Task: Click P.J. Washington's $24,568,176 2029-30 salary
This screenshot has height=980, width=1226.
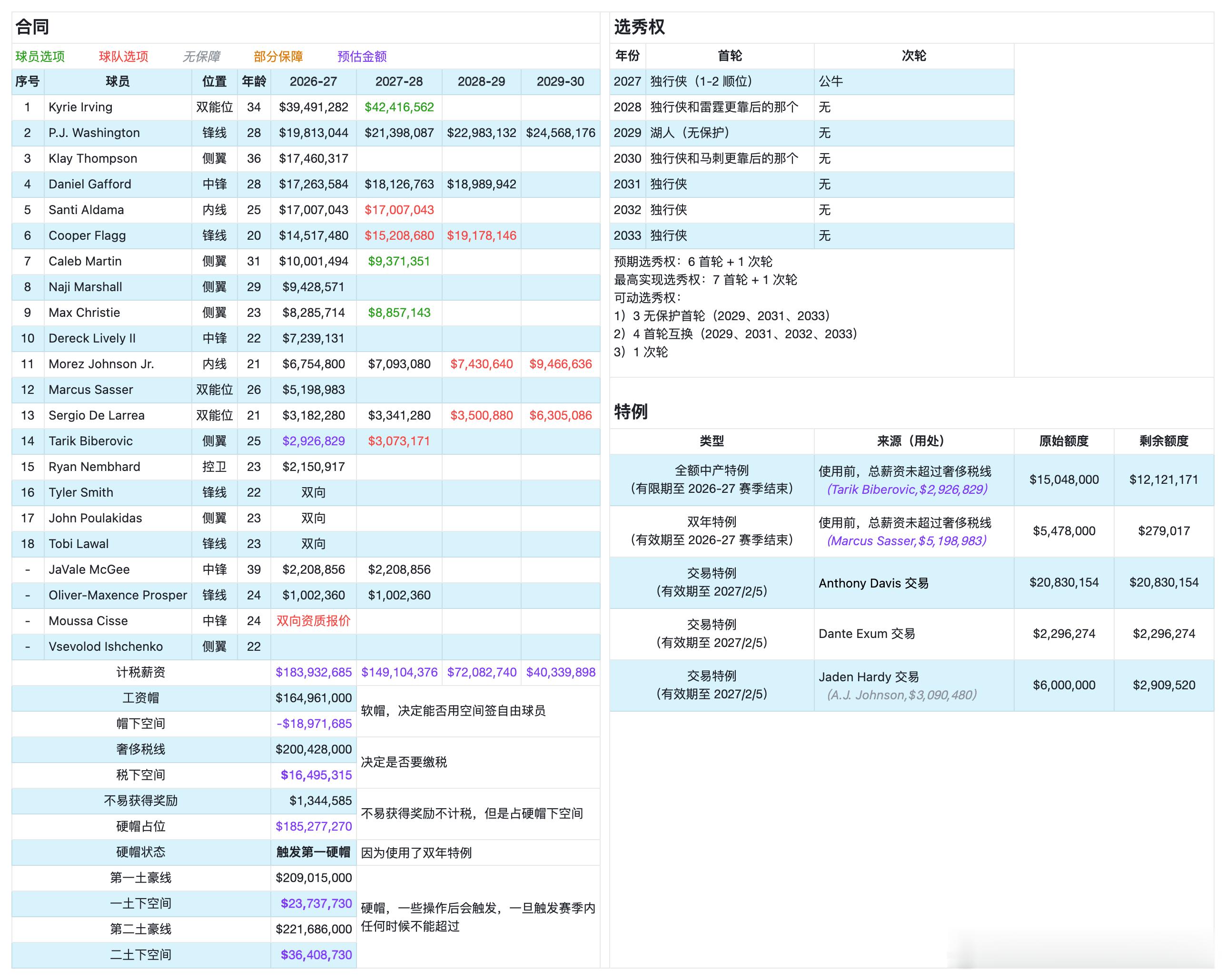Action: pos(560,132)
